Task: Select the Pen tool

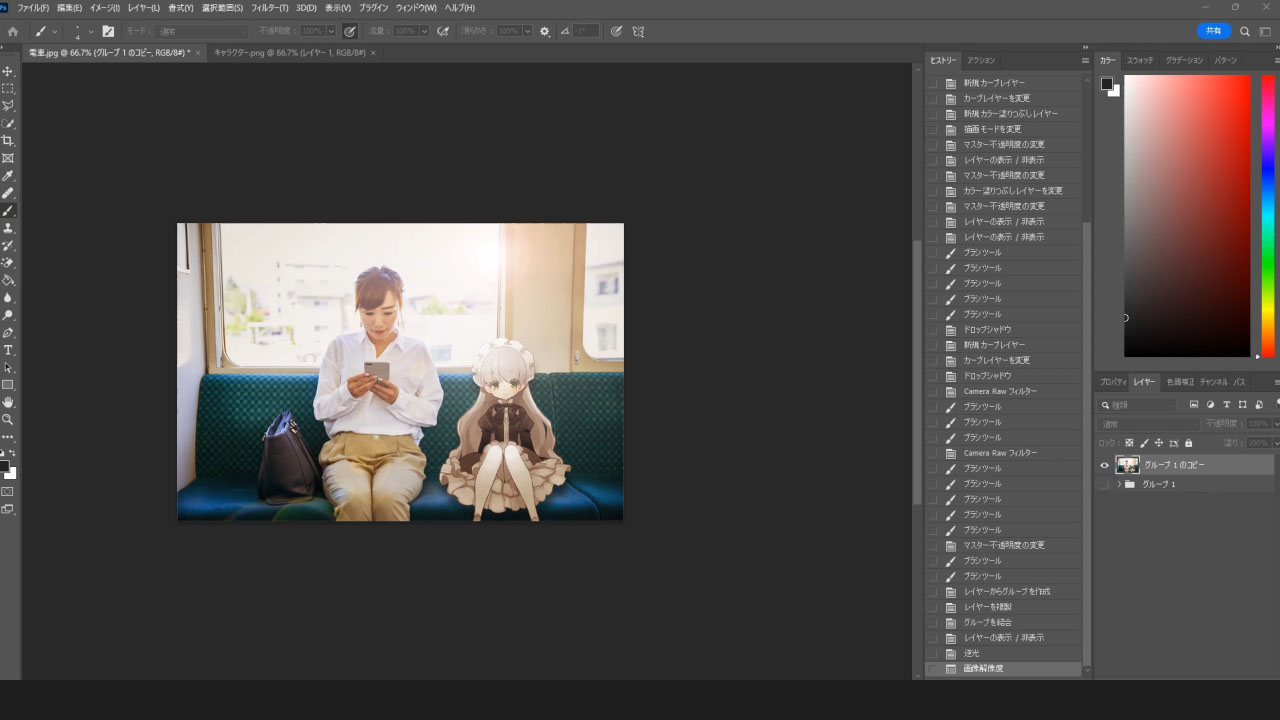Action: [x=8, y=333]
